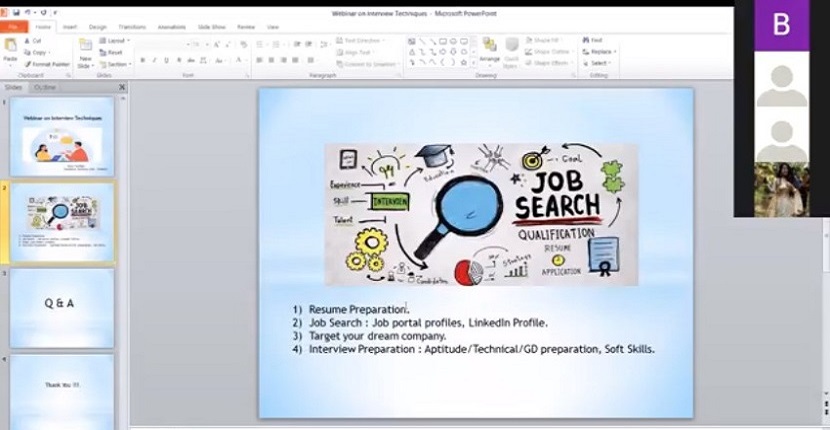Toggle Align Text Left

tap(259, 60)
